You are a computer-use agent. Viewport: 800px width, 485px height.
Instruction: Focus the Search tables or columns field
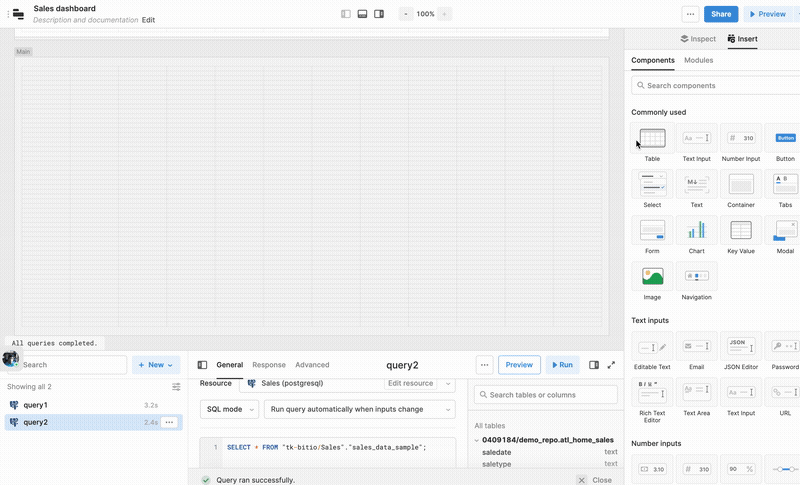(x=546, y=395)
